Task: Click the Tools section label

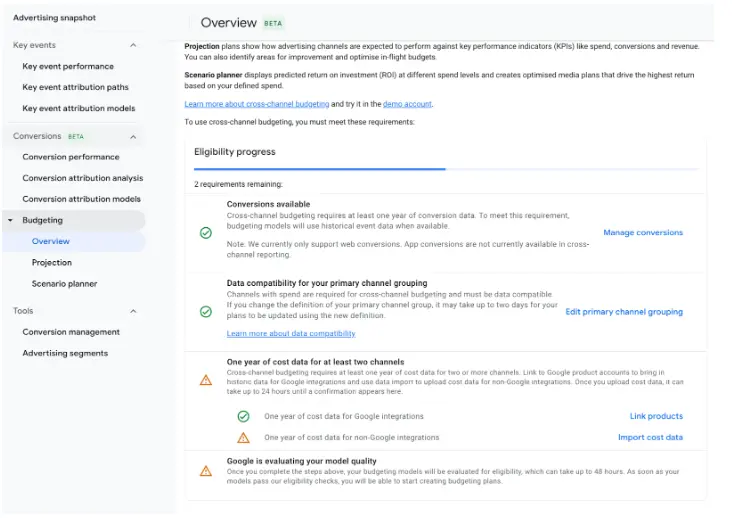Action: [x=23, y=311]
